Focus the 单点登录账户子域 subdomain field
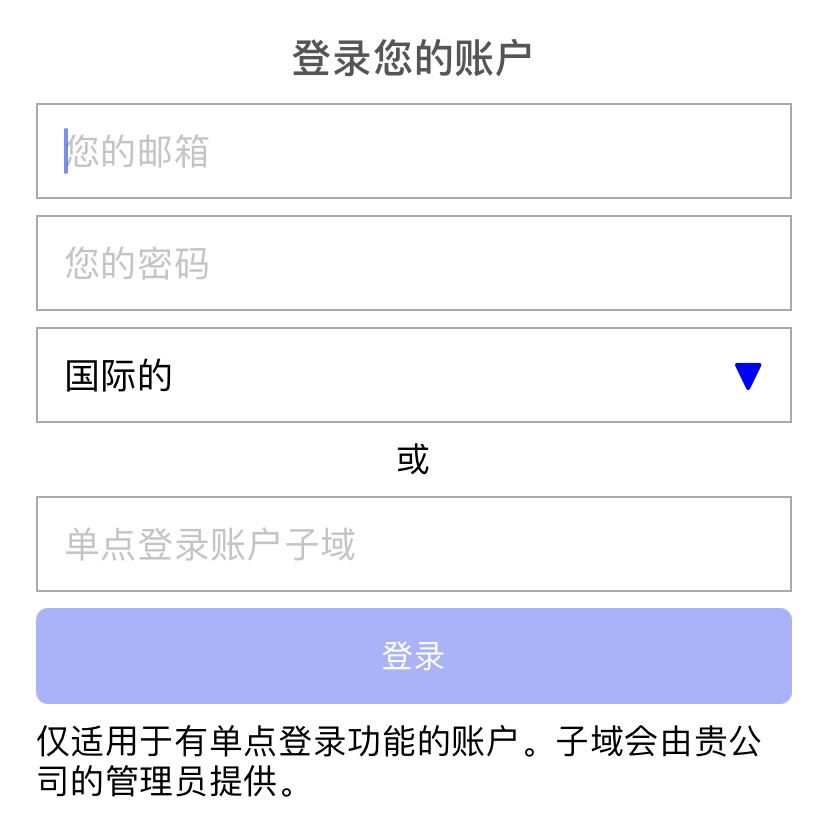The image size is (828, 831). (413, 544)
